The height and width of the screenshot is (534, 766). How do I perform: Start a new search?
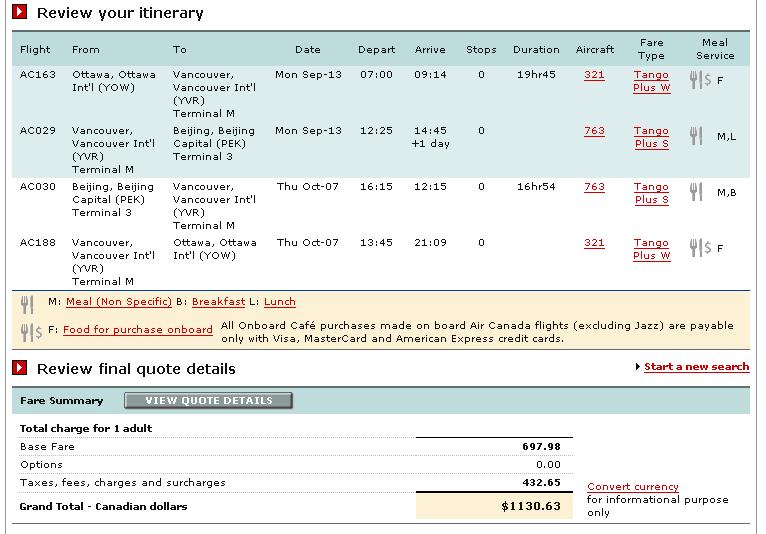(696, 367)
